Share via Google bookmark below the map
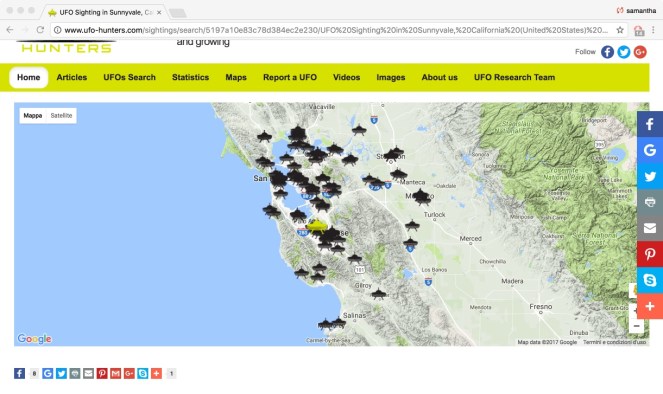663x394 pixels. [x=48, y=373]
